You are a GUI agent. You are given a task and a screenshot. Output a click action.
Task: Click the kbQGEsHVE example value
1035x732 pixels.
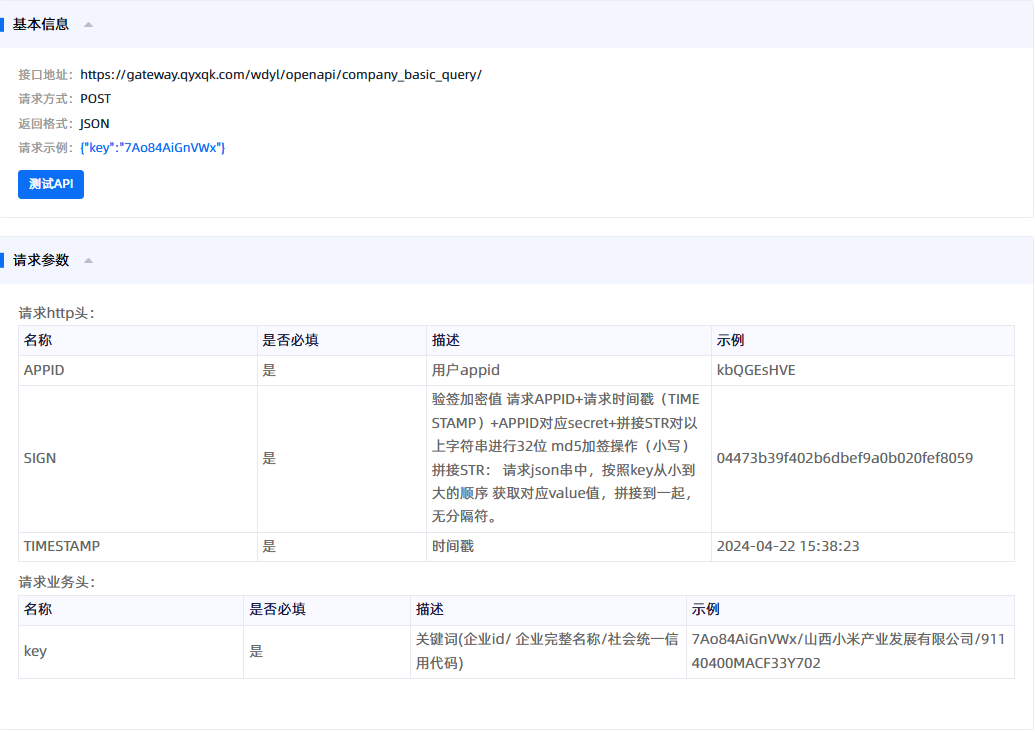click(756, 370)
